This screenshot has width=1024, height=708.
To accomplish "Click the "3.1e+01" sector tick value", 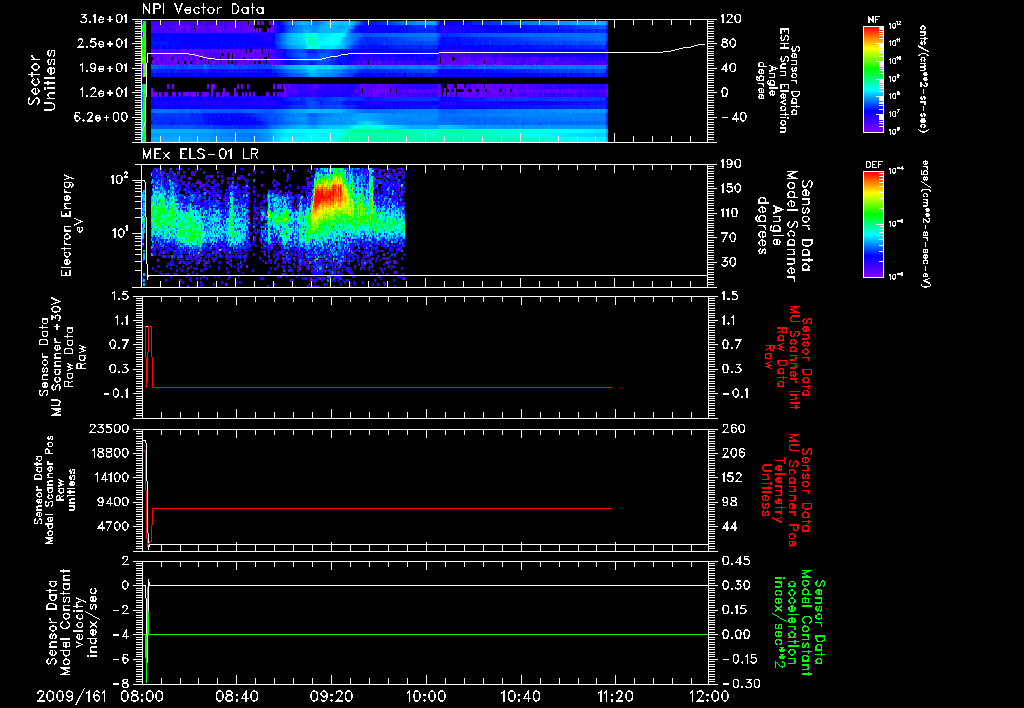I will (102, 19).
